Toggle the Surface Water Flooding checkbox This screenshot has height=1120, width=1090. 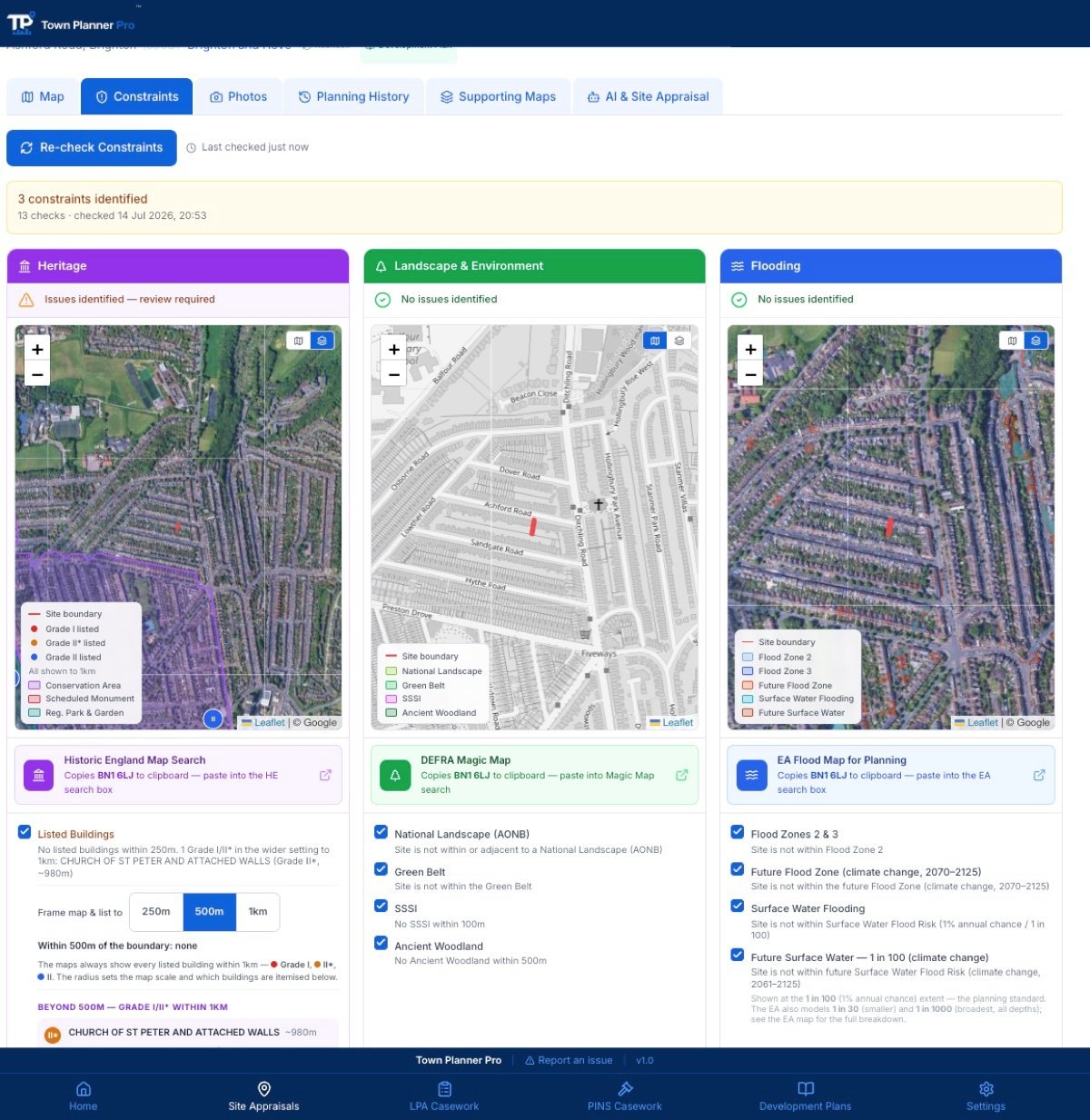738,906
